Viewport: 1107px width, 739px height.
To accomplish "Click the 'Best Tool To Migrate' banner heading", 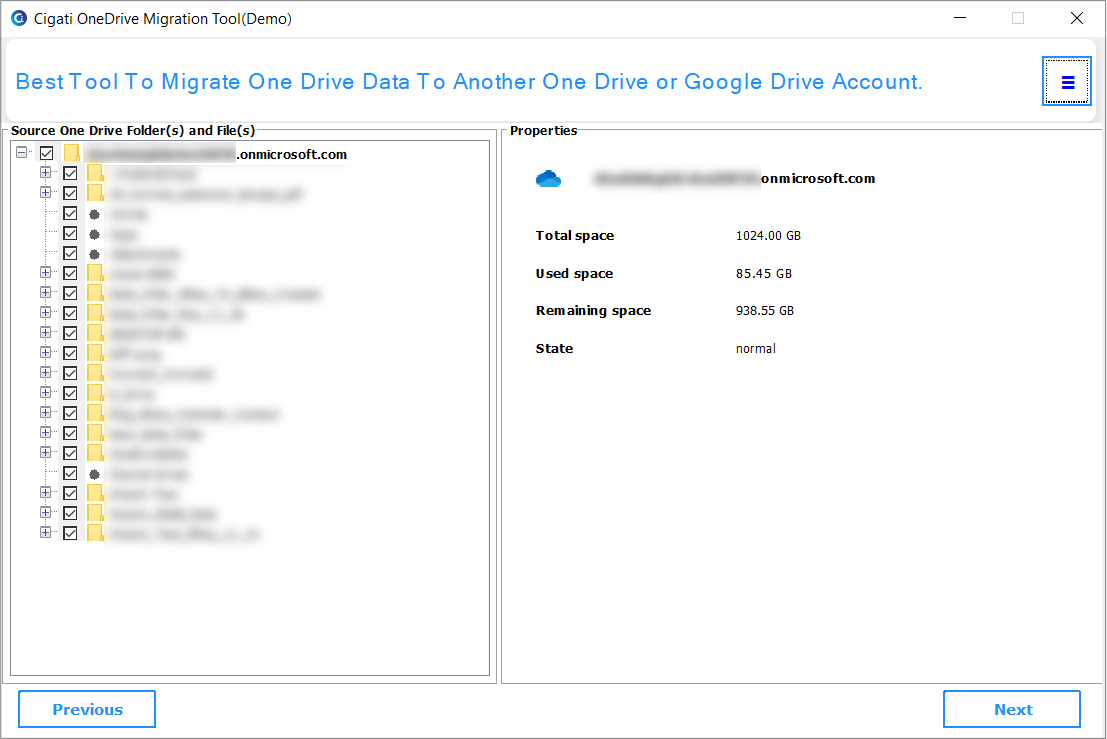I will pyautogui.click(x=469, y=82).
